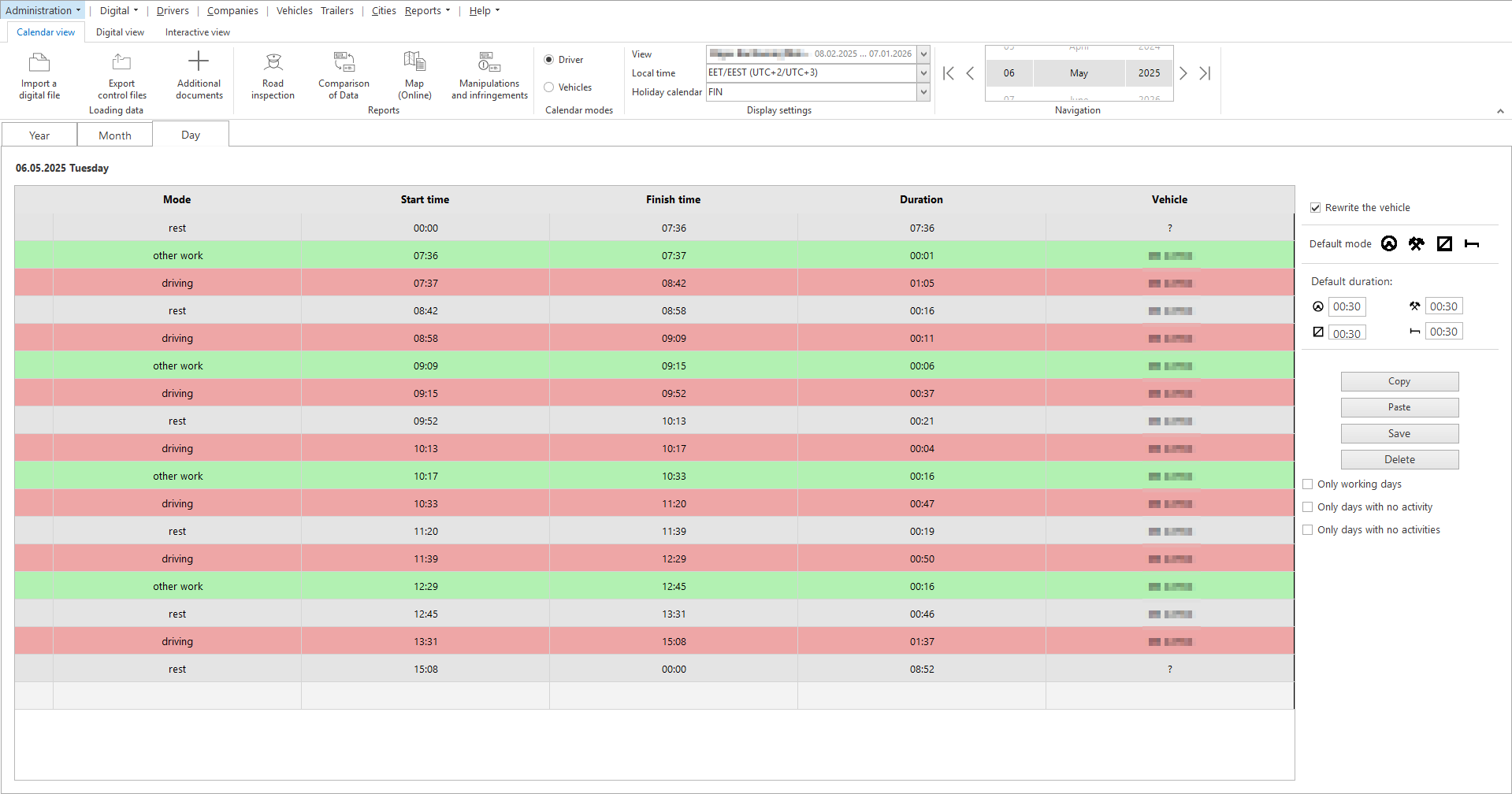Screen dimensions: 1512x794
Task: Open the Cities menu item
Action: [384, 10]
